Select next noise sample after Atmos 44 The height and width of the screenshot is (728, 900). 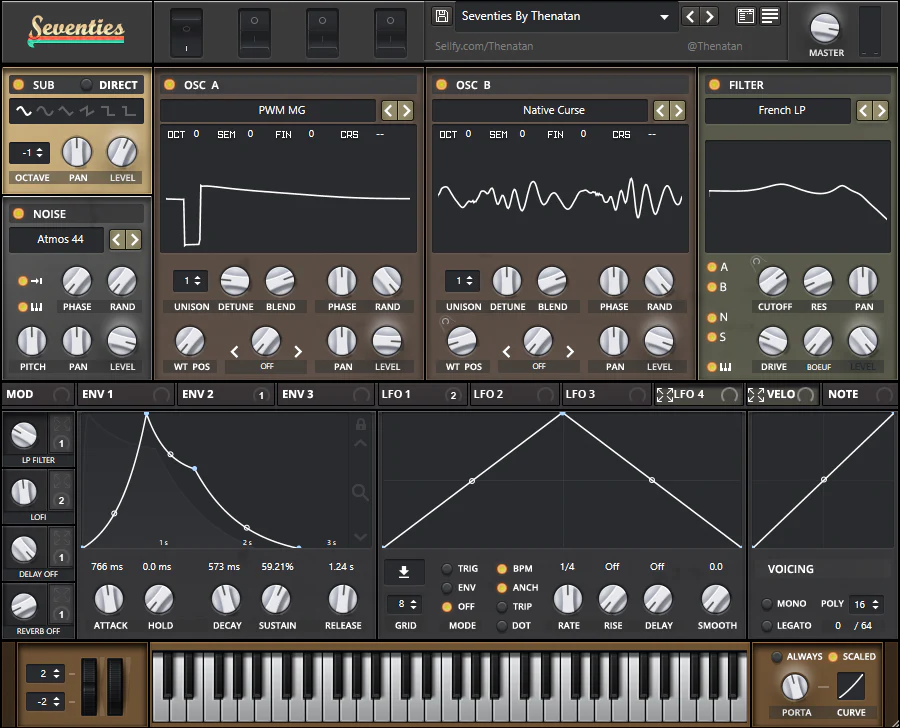click(x=134, y=239)
